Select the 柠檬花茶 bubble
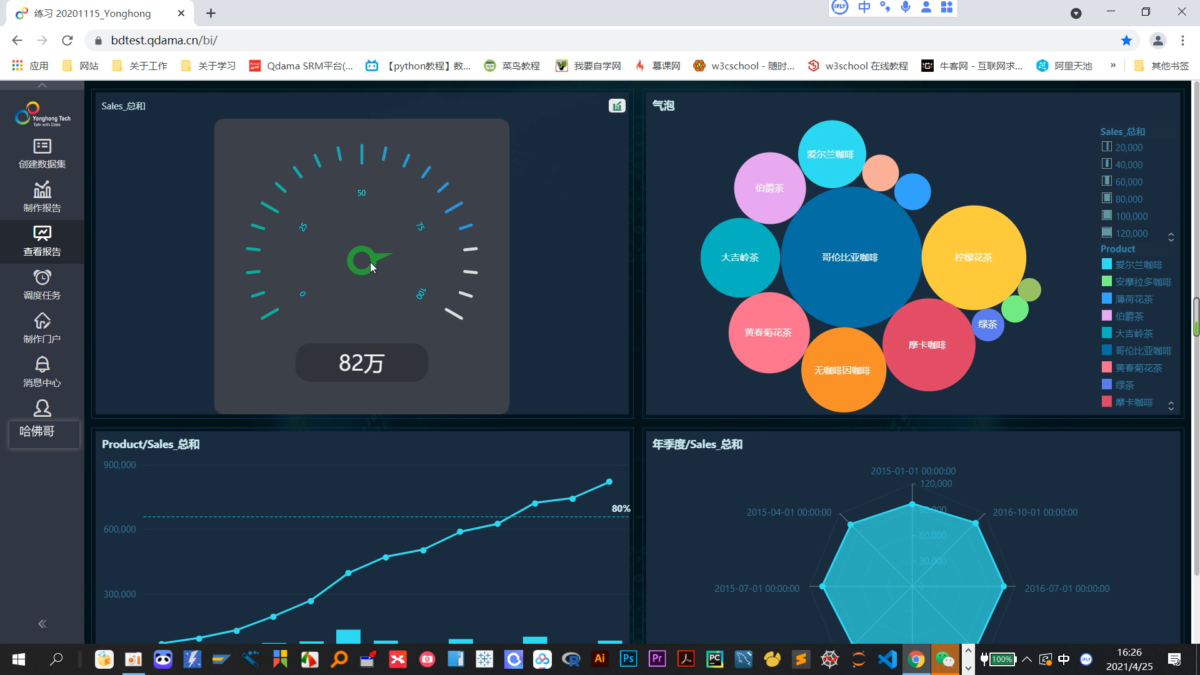Screen dimensions: 1200x675 [x=973, y=258]
